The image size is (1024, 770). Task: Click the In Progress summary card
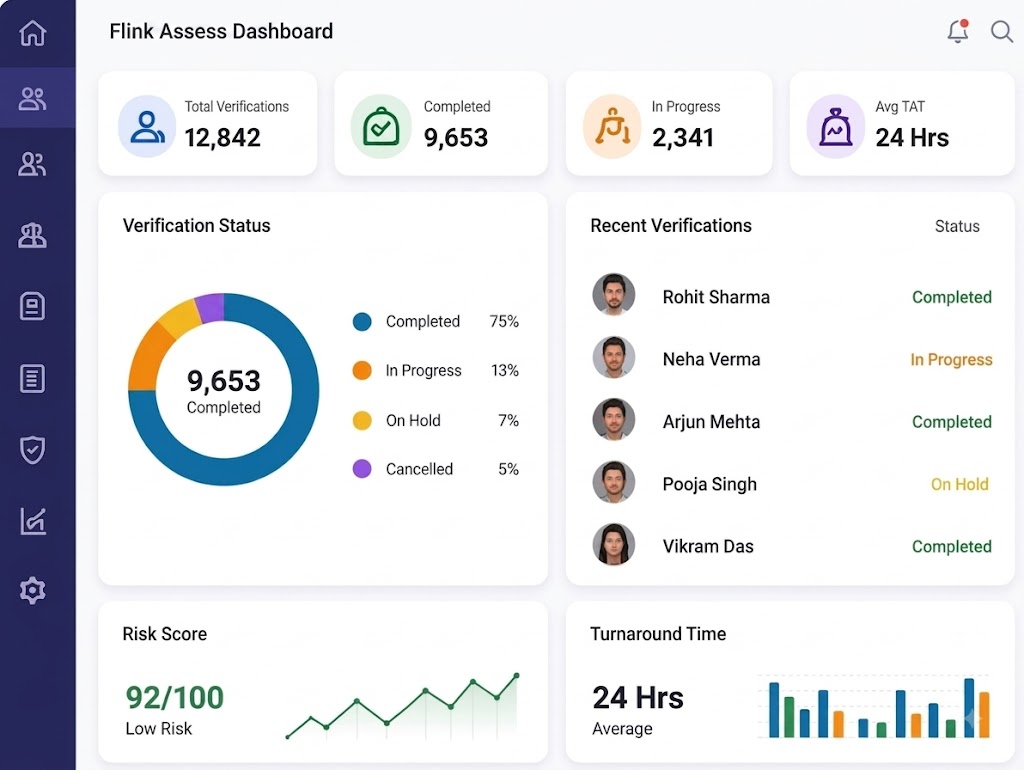pyautogui.click(x=669, y=123)
